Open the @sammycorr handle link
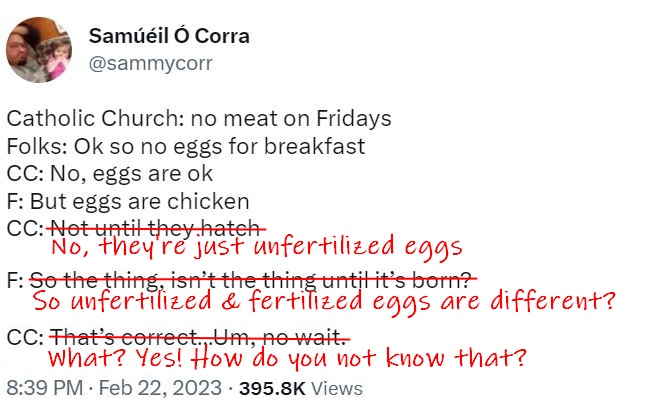 tap(150, 63)
